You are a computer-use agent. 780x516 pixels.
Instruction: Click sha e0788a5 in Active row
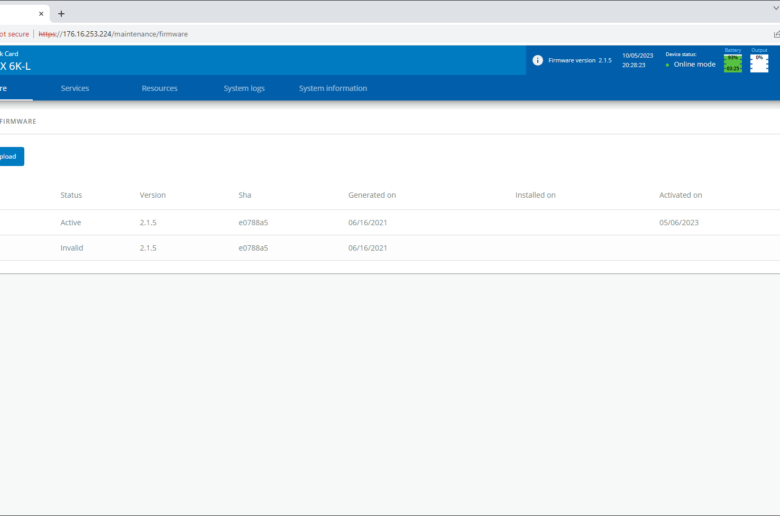coord(253,222)
